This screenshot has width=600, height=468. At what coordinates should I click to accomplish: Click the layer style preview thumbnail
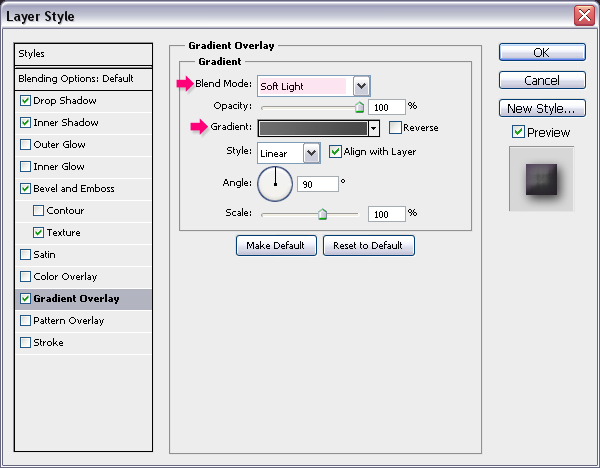click(541, 179)
